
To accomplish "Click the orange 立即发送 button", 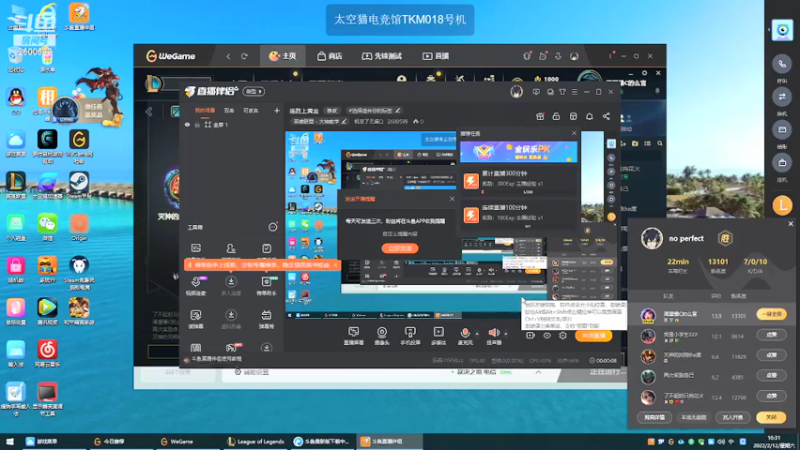I will coord(400,248).
